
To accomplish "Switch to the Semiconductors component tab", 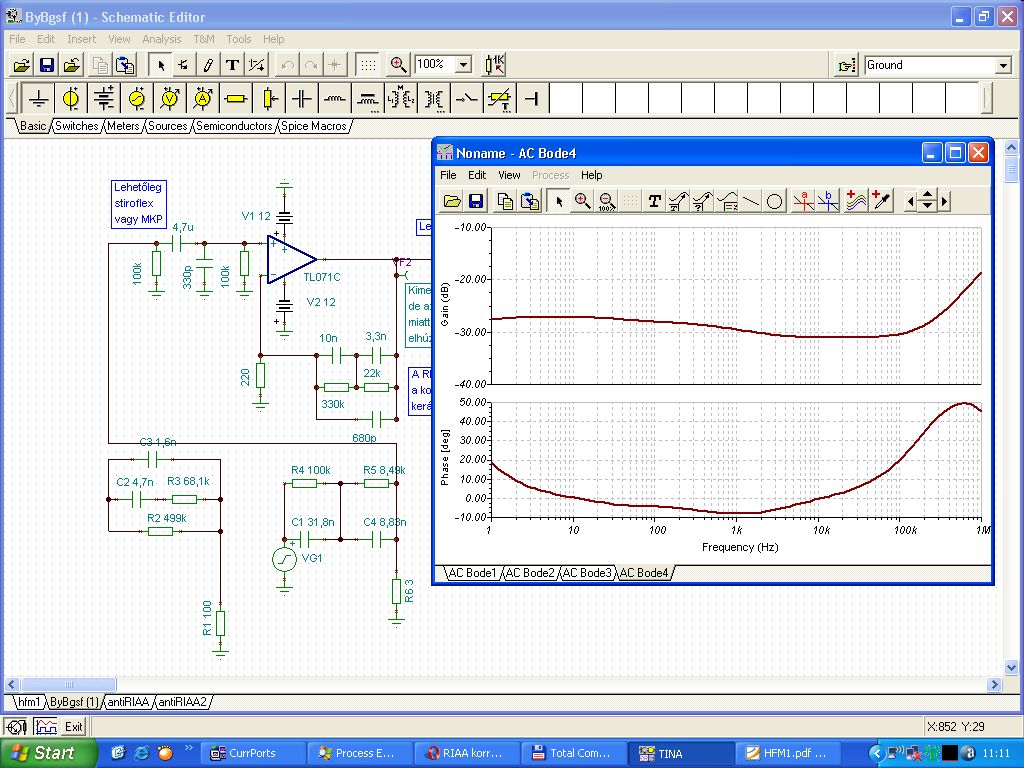I will point(234,126).
